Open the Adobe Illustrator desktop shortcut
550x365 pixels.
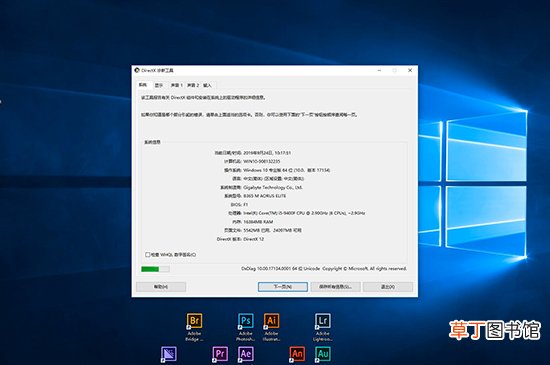click(x=271, y=327)
